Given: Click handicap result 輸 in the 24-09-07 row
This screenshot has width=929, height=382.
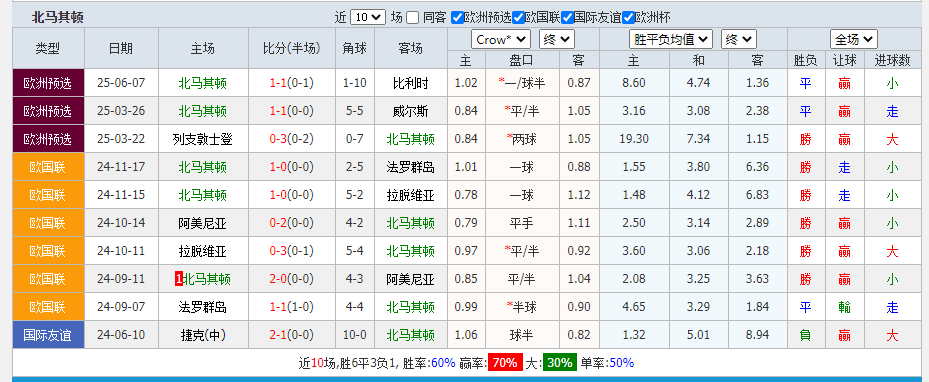Looking at the screenshot, I should click(x=845, y=307).
